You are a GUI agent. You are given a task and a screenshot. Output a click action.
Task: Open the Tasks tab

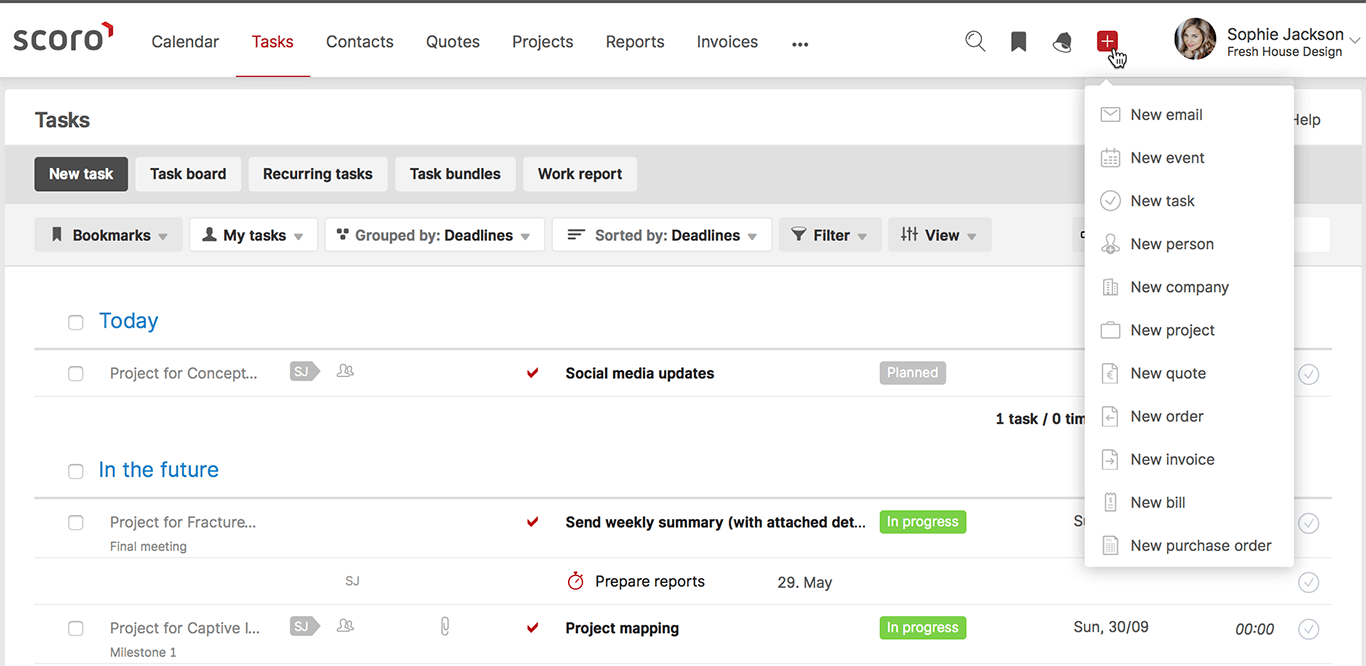pyautogui.click(x=273, y=42)
